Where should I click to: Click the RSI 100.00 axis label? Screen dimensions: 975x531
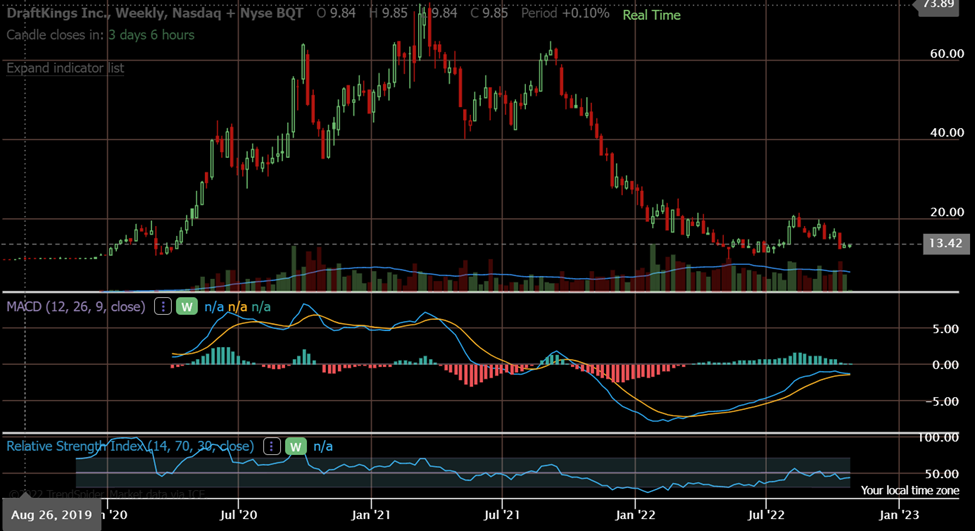pos(938,438)
